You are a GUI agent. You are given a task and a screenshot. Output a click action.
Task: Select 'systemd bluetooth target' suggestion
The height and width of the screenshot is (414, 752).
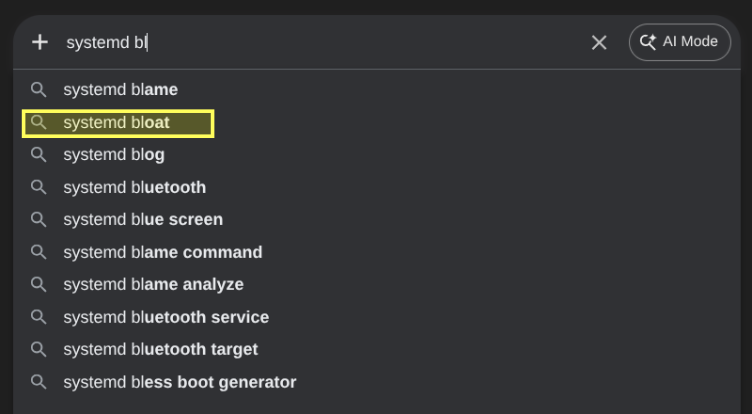(x=160, y=349)
